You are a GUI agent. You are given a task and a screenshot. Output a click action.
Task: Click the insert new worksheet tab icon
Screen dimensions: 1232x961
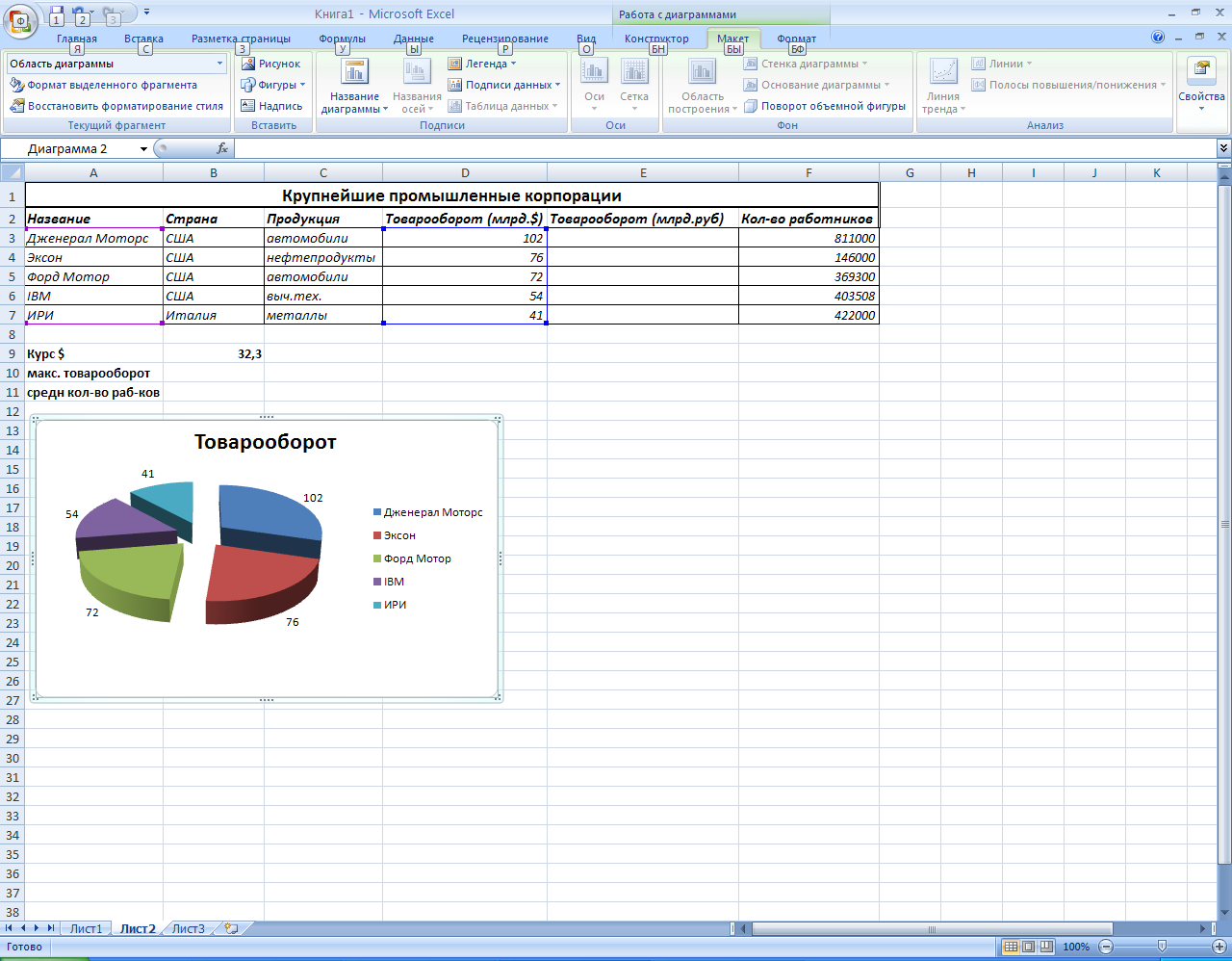pyautogui.click(x=231, y=929)
